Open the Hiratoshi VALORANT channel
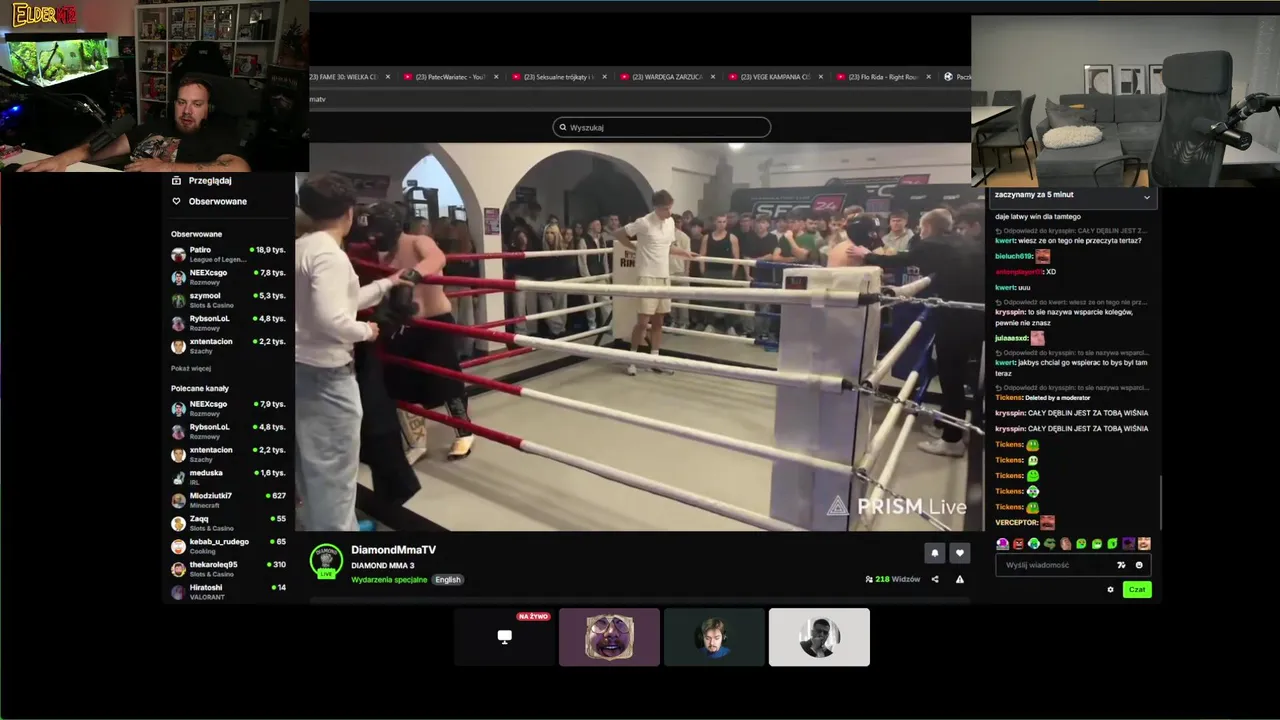This screenshot has width=1280, height=720. tap(228, 592)
